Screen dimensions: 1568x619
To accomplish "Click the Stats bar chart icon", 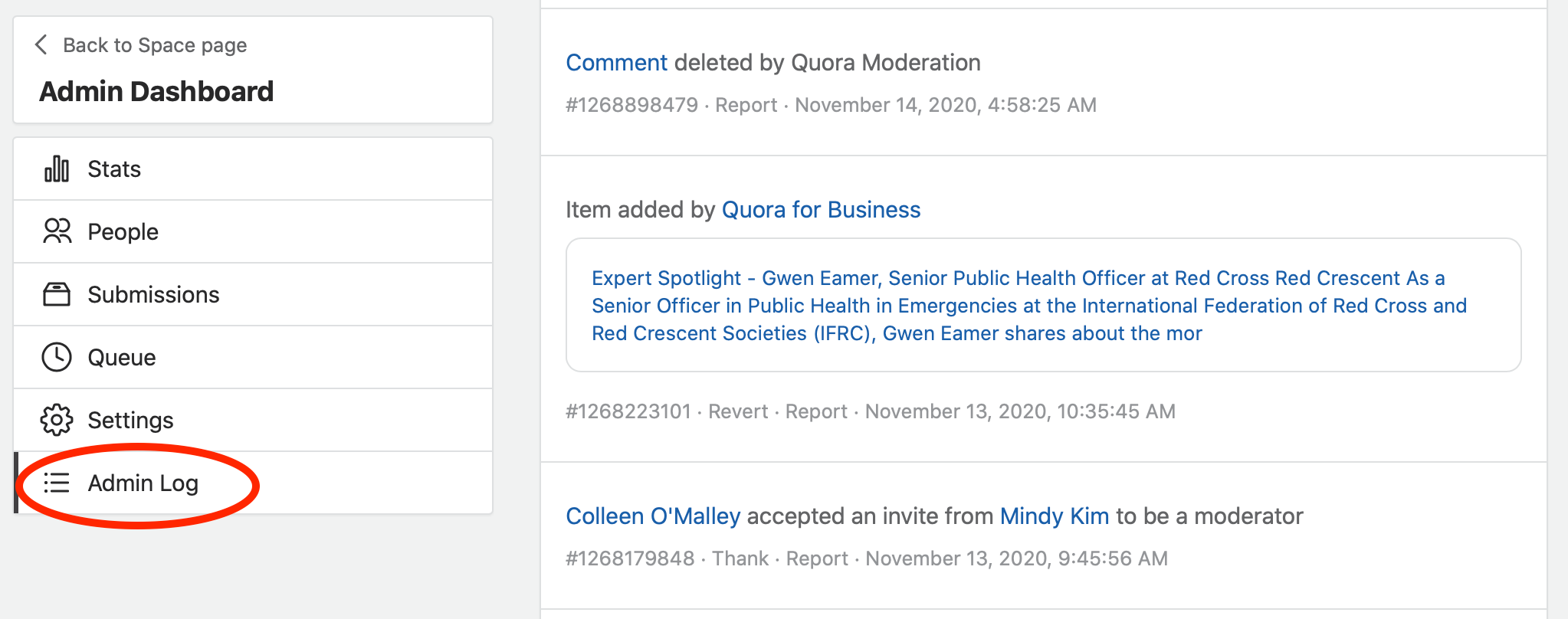I will coord(57,169).
